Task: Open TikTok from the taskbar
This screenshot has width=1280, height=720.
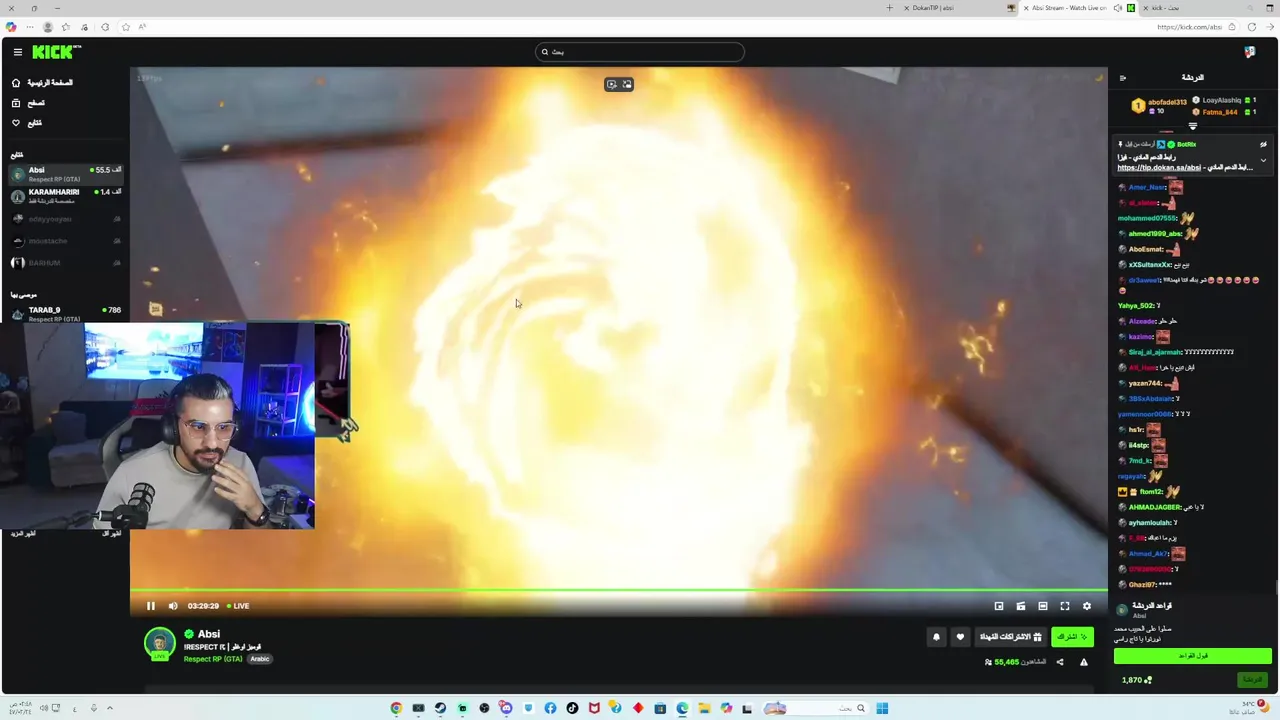Action: [x=572, y=708]
